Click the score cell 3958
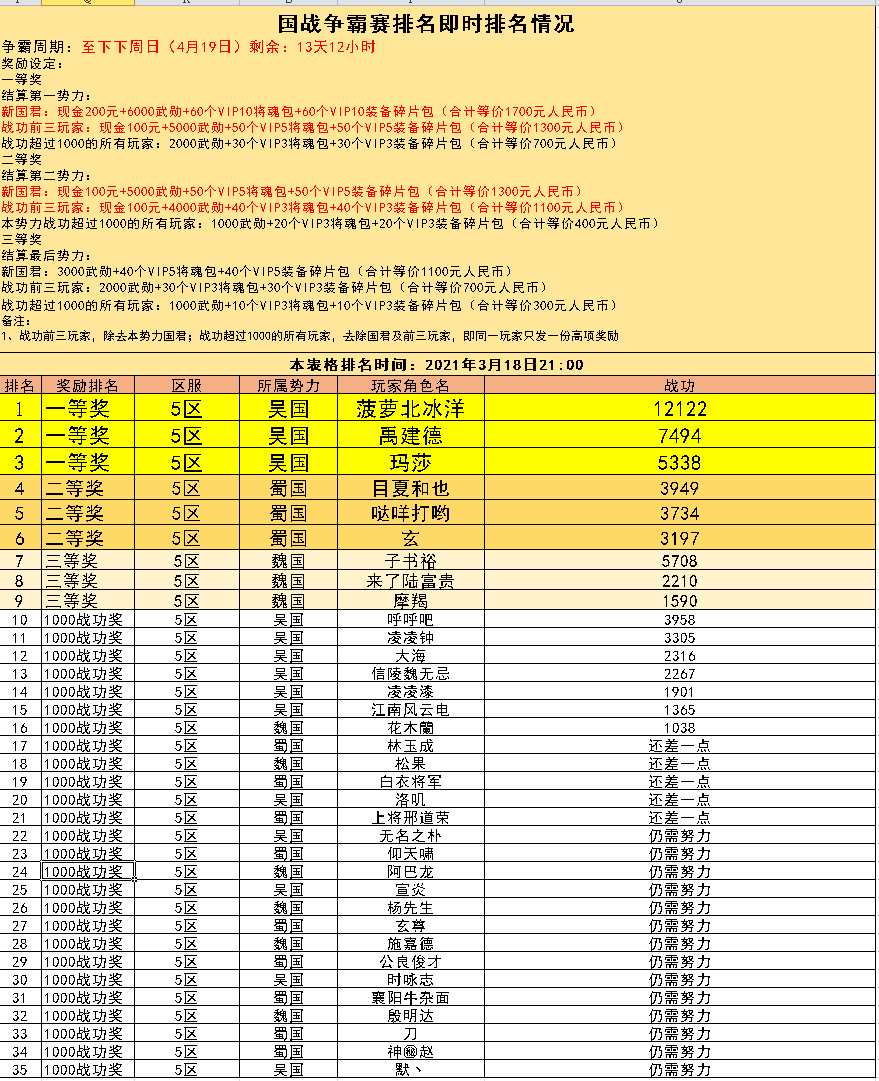 tap(680, 620)
